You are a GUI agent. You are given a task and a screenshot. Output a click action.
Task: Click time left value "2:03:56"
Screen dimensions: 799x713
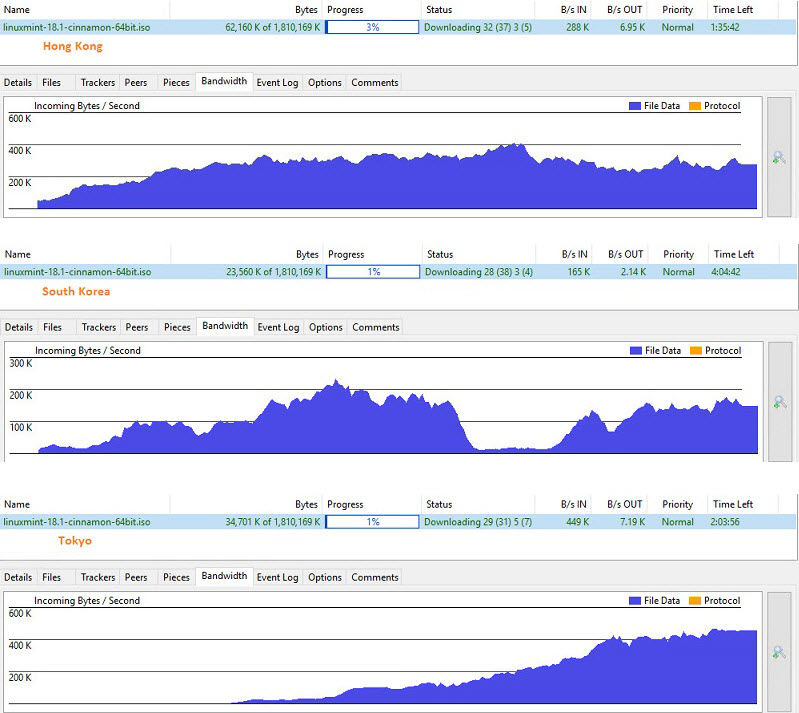point(725,522)
